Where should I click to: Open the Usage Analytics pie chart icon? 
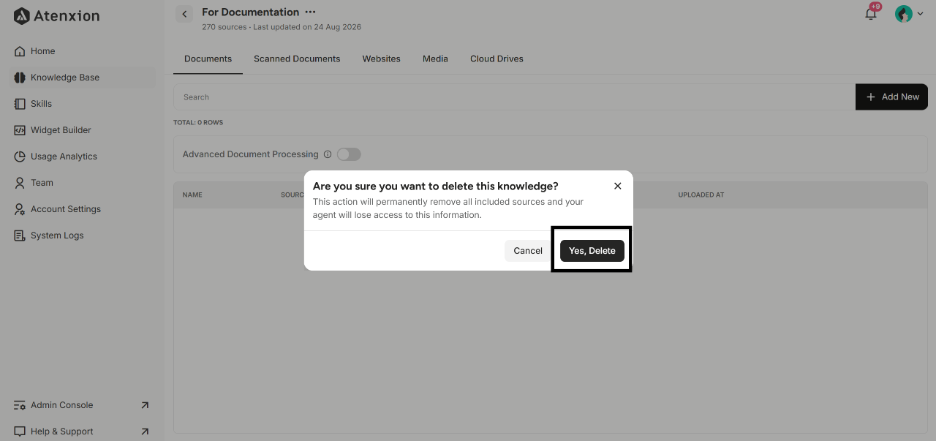[20, 156]
